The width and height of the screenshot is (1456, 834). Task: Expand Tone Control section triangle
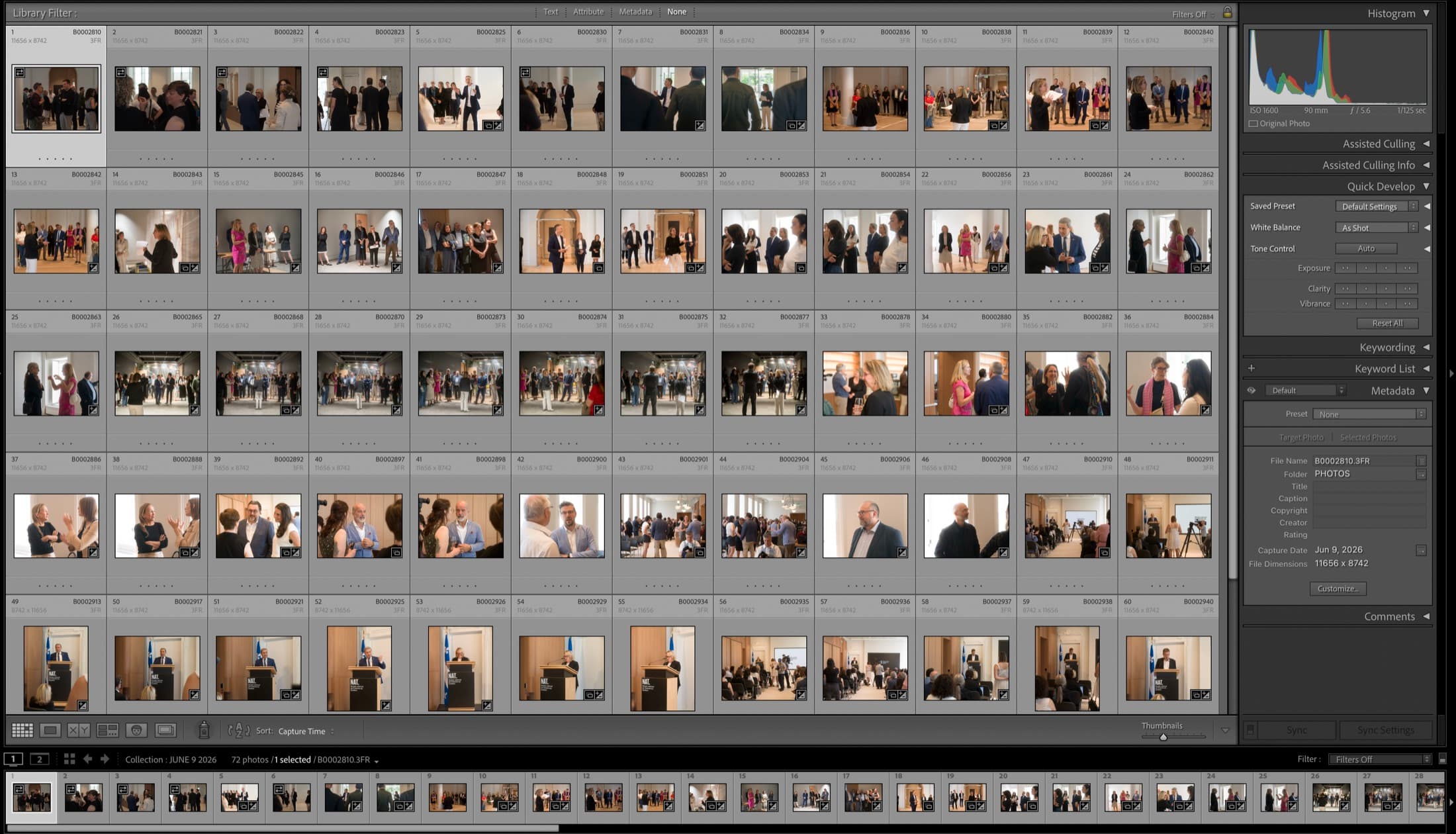click(1427, 249)
